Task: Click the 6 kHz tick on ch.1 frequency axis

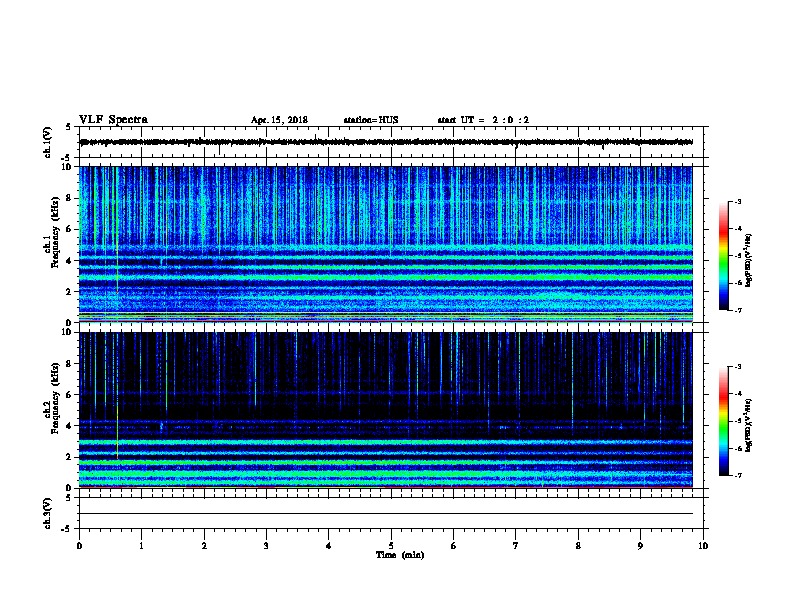Action: [70, 229]
